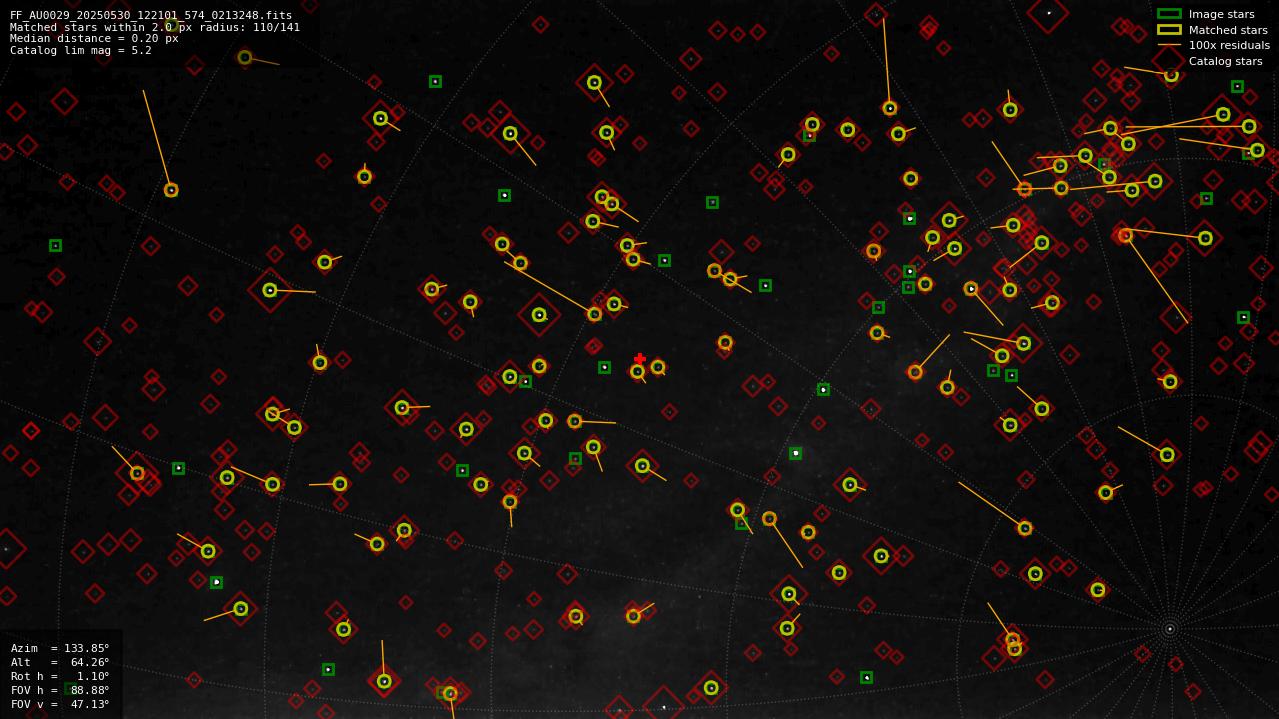Click the "100x residuals" legend label
The image size is (1279, 719).
click(1229, 45)
